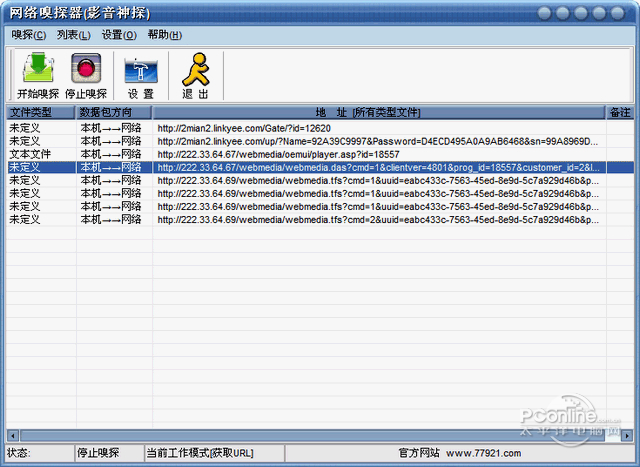Image resolution: width=640 pixels, height=467 pixels.
Task: Click the 当前工作模式[获取URL] status entry
Action: click(200, 453)
